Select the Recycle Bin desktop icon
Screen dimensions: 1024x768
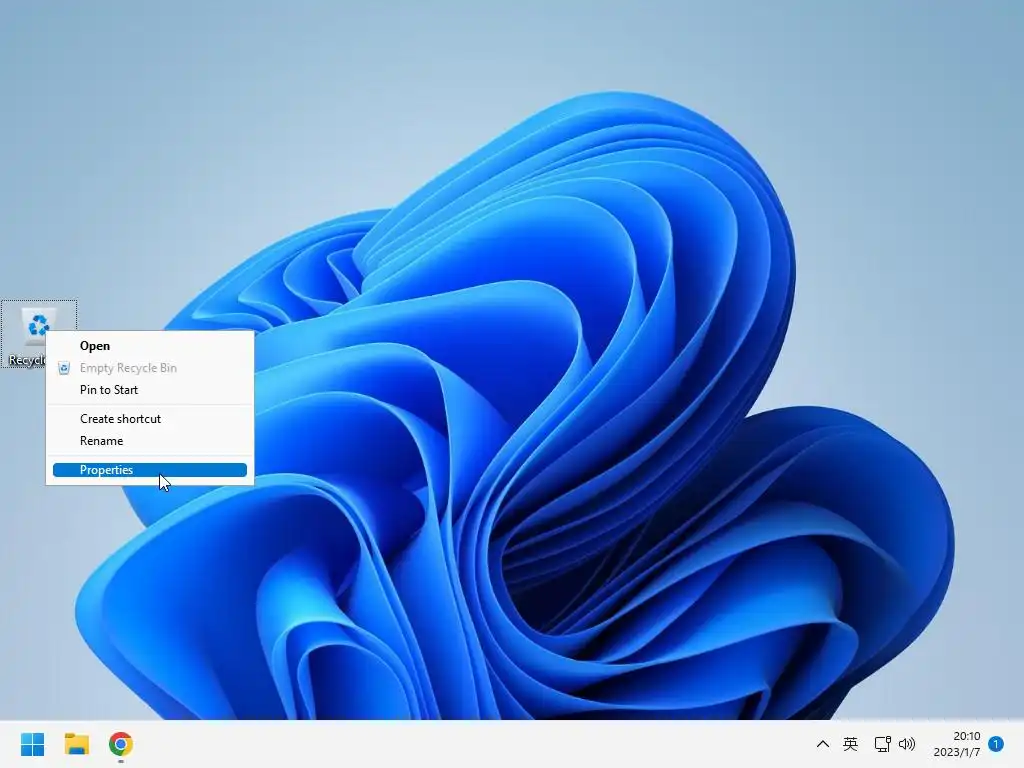[x=39, y=333]
